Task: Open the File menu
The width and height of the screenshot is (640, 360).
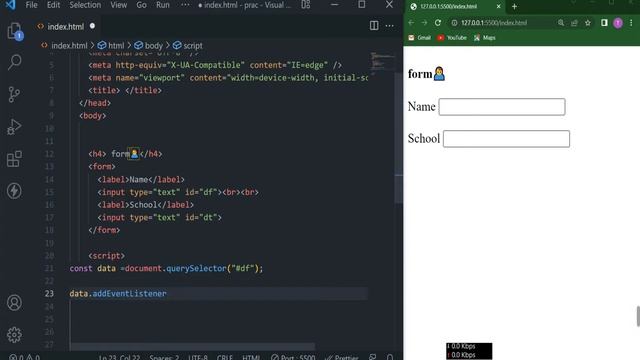Action: pyautogui.click(x=31, y=5)
